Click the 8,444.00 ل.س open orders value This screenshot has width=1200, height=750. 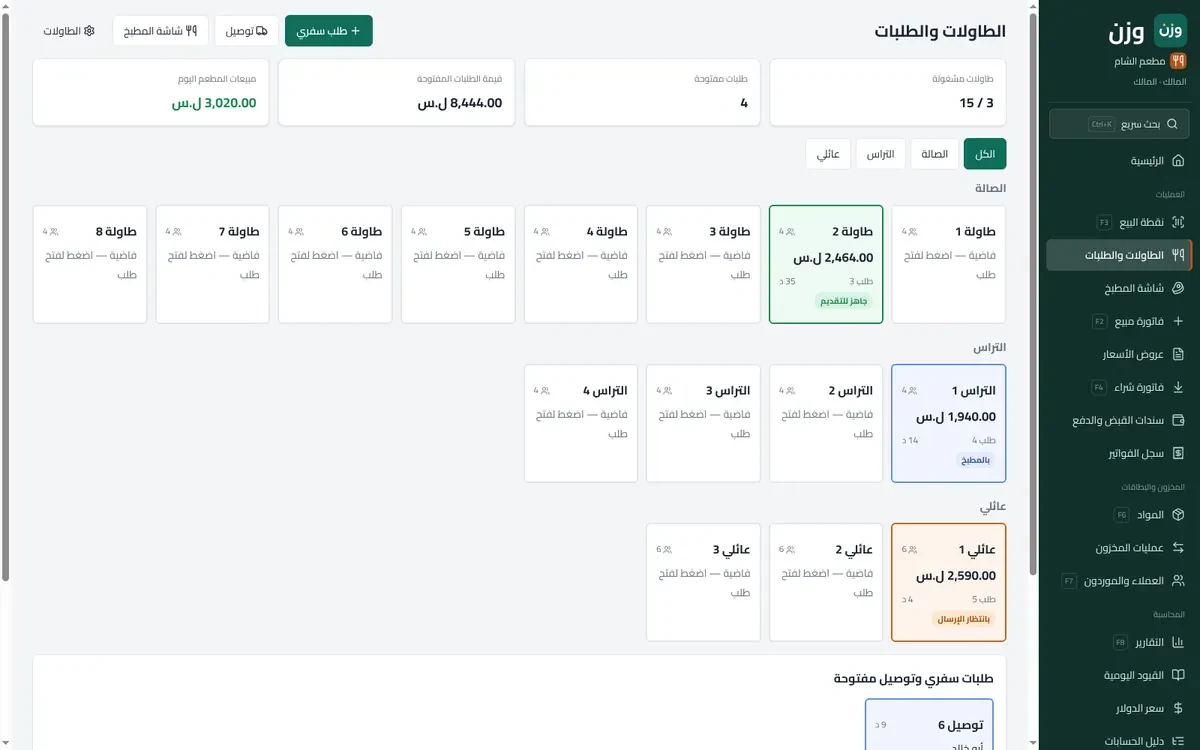coord(460,103)
